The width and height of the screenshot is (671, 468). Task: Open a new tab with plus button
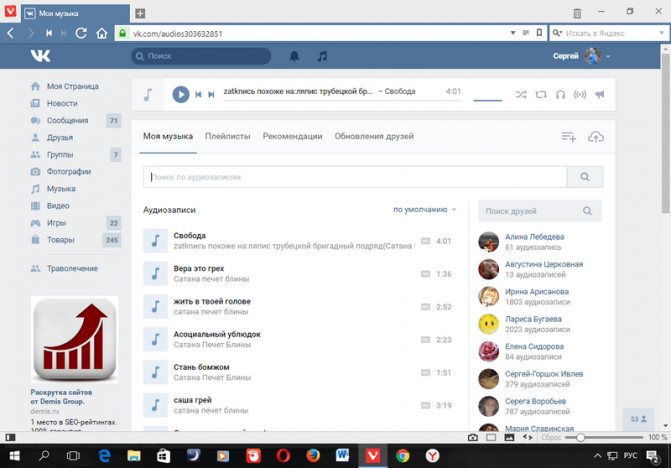coord(140,13)
